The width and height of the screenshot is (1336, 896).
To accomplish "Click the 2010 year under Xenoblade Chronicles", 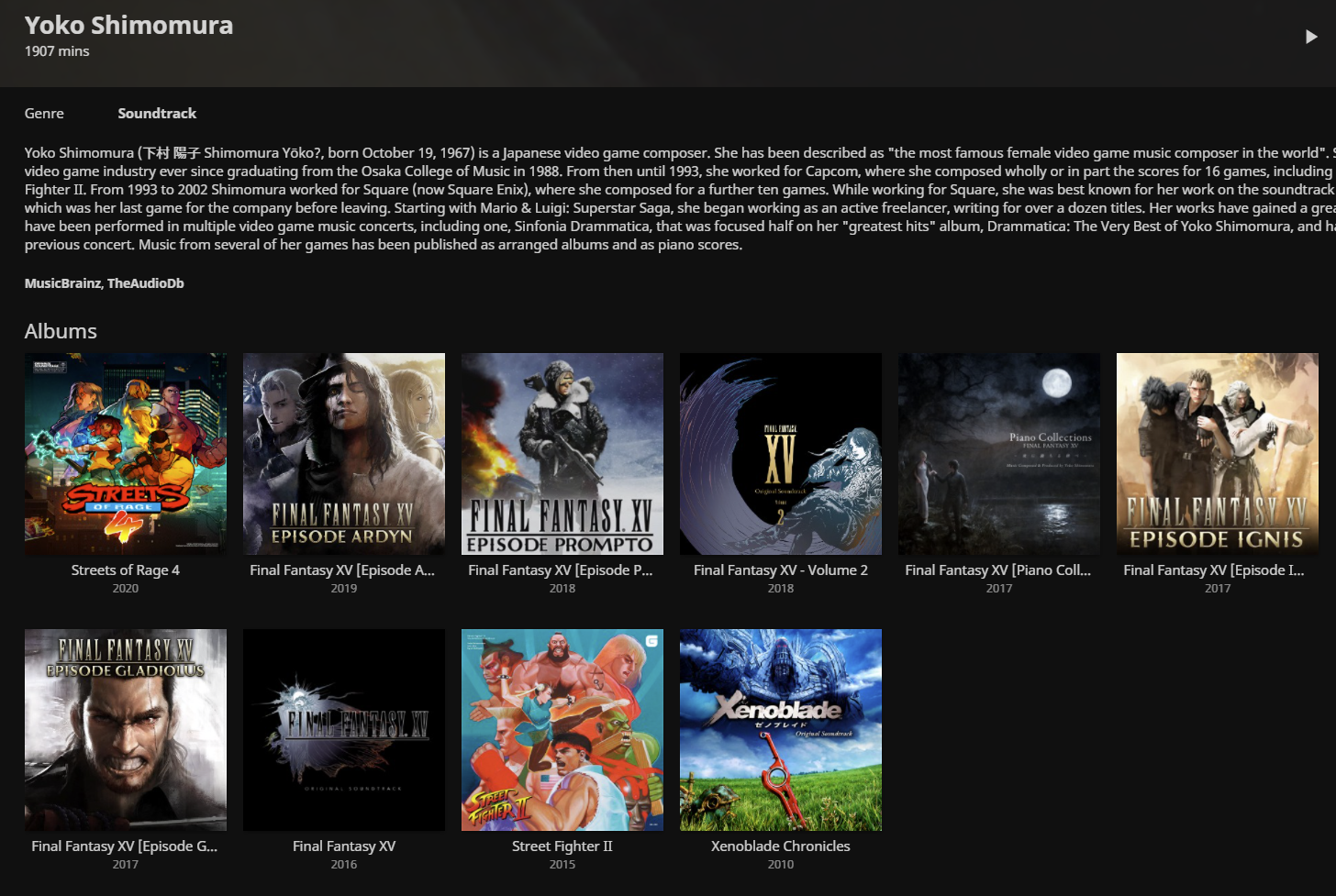I will (781, 865).
